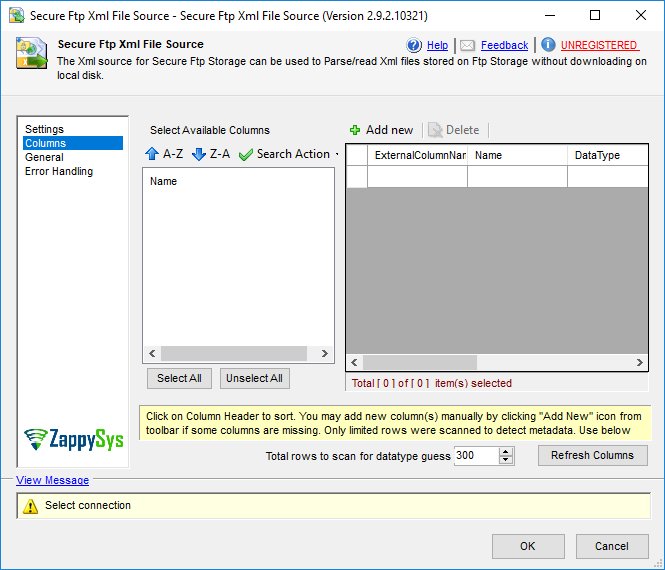Screen dimensions: 665x570
Task: Click the Secure Ftp Xml File Source heading
Action: (x=131, y=44)
